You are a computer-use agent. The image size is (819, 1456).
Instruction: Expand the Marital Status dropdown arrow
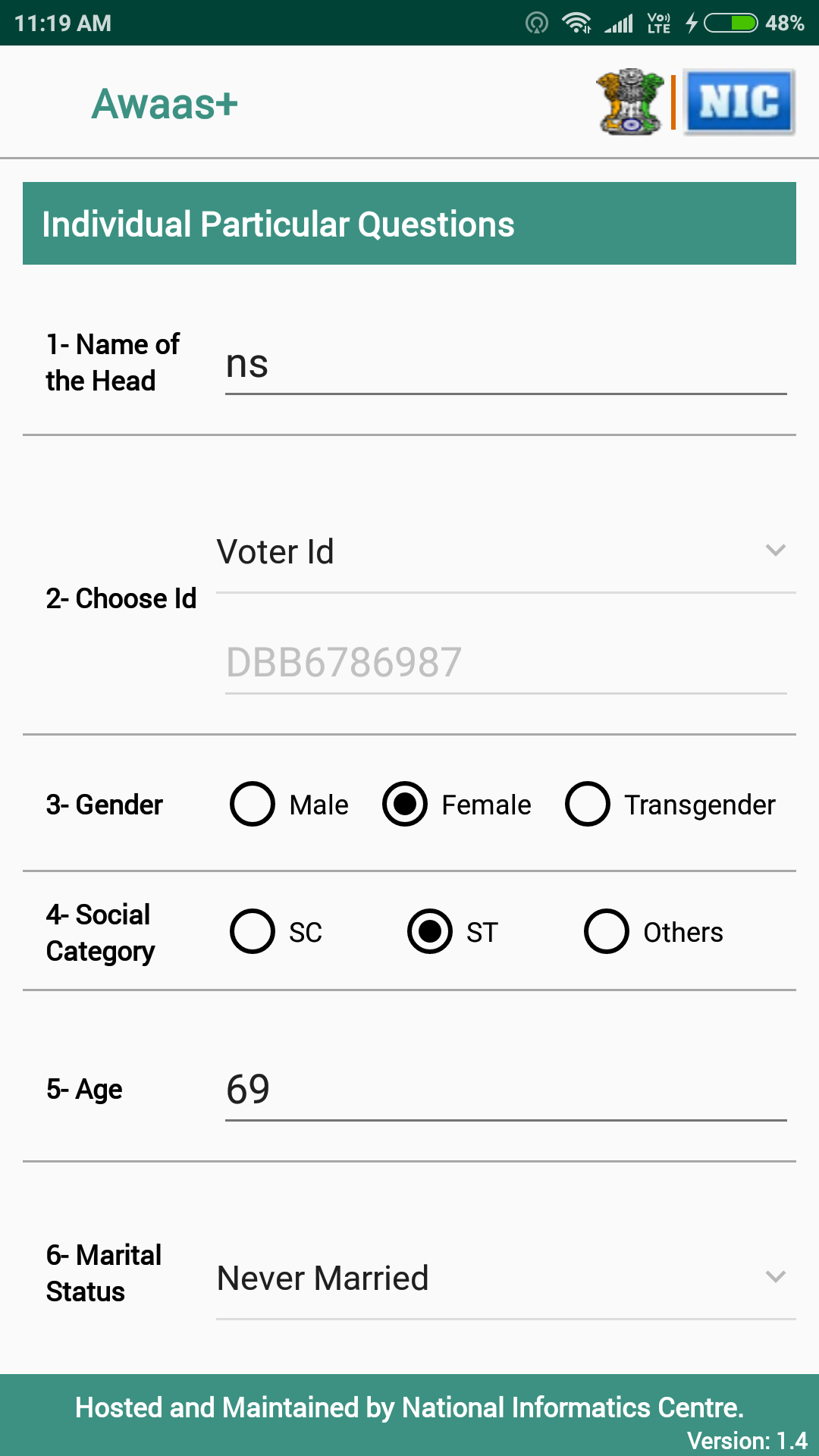coord(775,1277)
